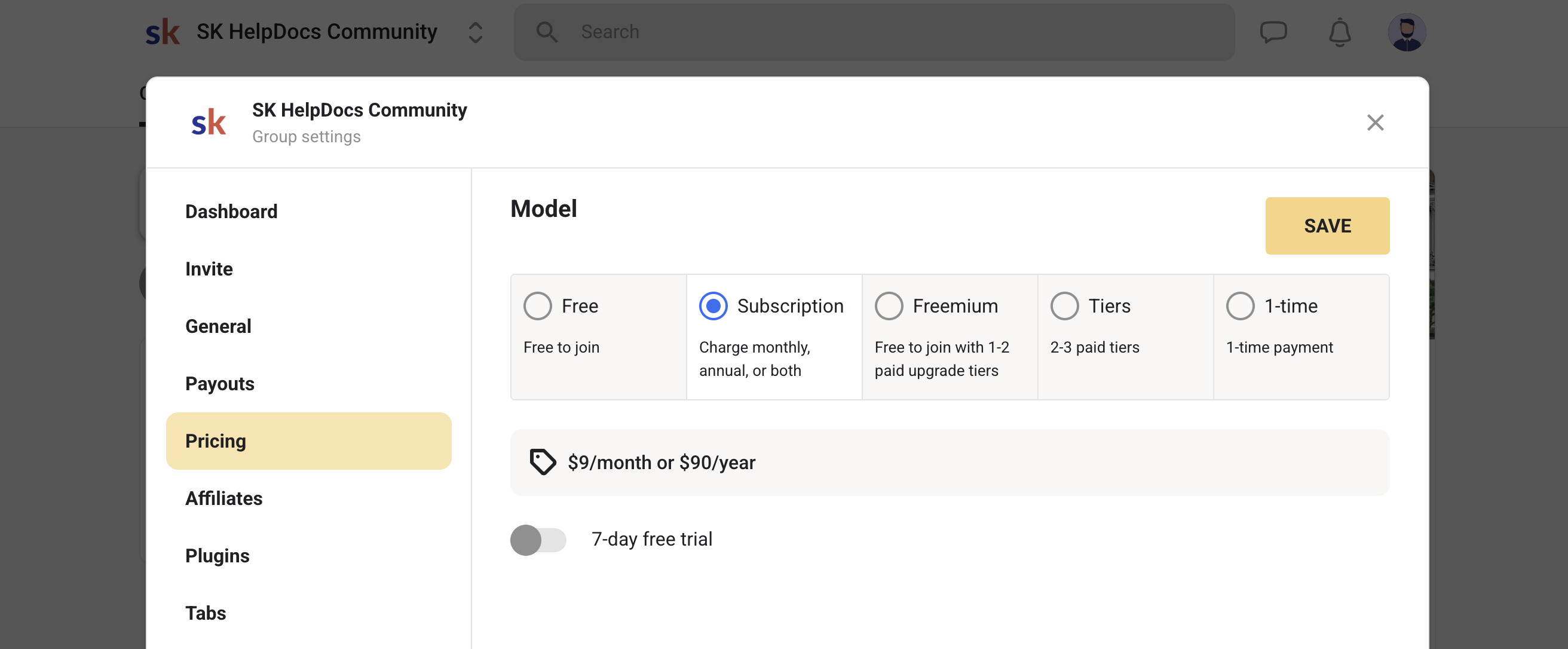
Task: Close the group settings dialog
Action: pos(1375,123)
